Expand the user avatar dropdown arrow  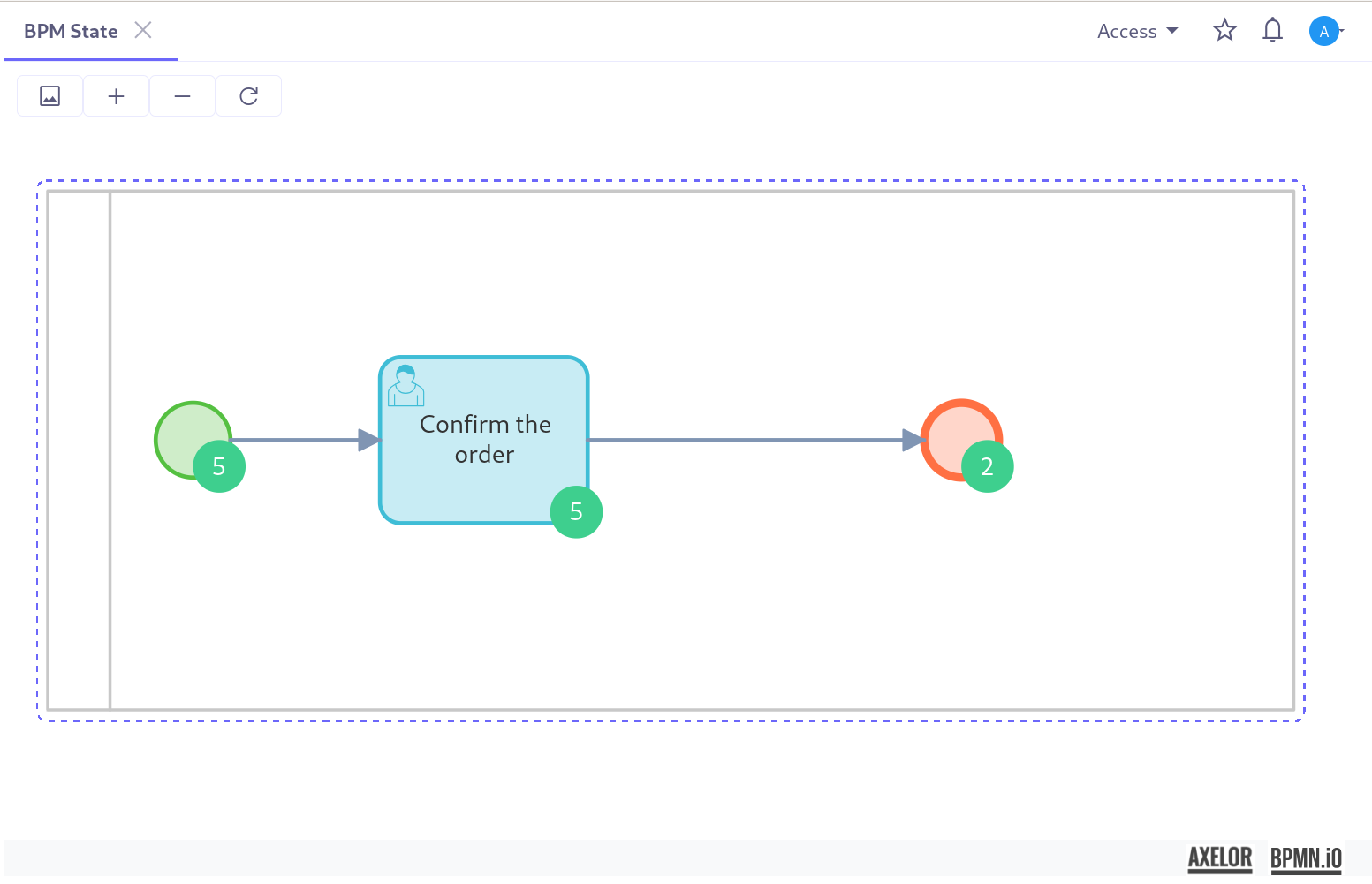click(1342, 31)
